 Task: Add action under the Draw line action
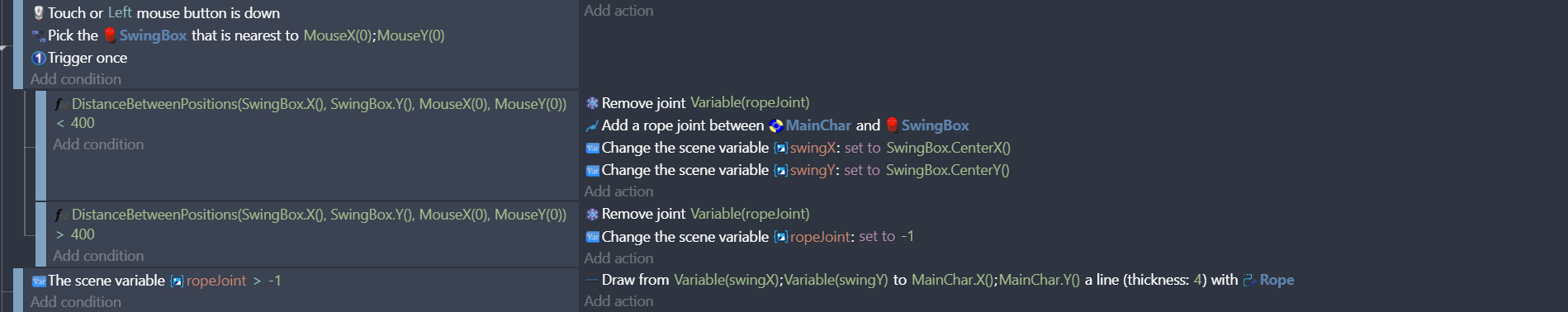tap(618, 301)
